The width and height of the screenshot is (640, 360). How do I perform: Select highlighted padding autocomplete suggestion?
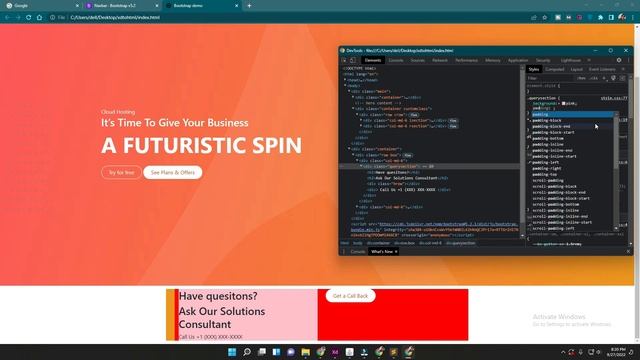click(x=573, y=115)
